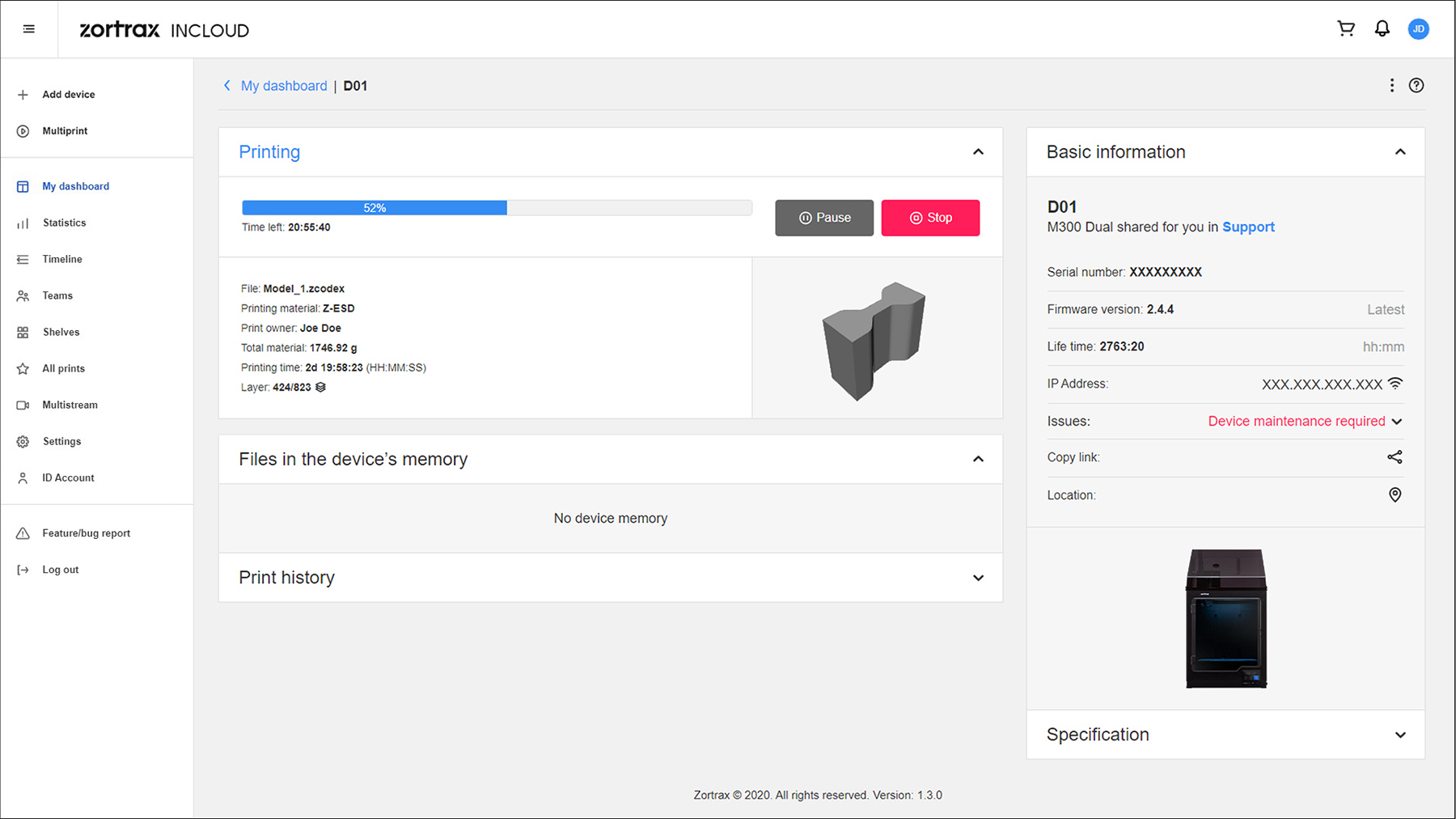Click the 52% print progress bar
This screenshot has height=819, width=1456.
(497, 208)
